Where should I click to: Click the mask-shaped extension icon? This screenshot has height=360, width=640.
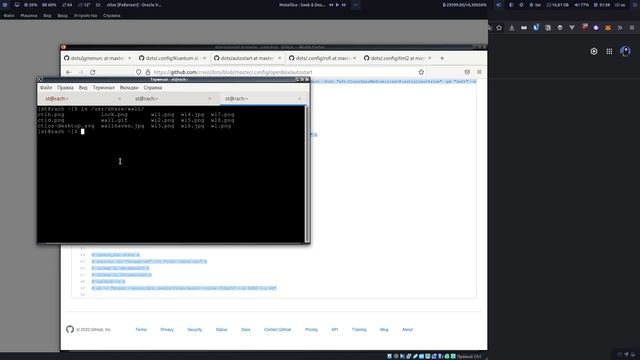[524, 28]
